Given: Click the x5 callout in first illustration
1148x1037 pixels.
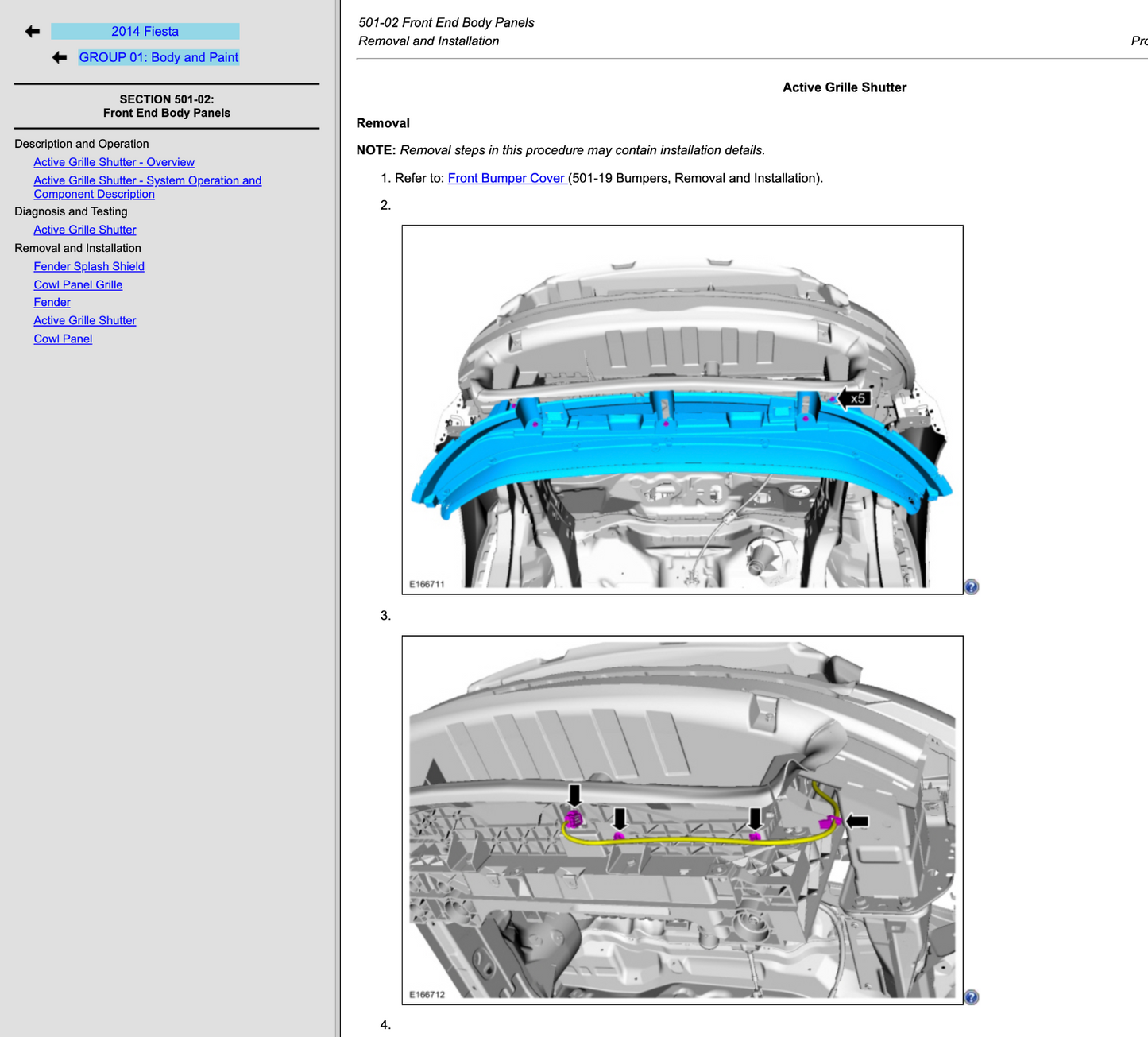Looking at the screenshot, I should pos(856,398).
